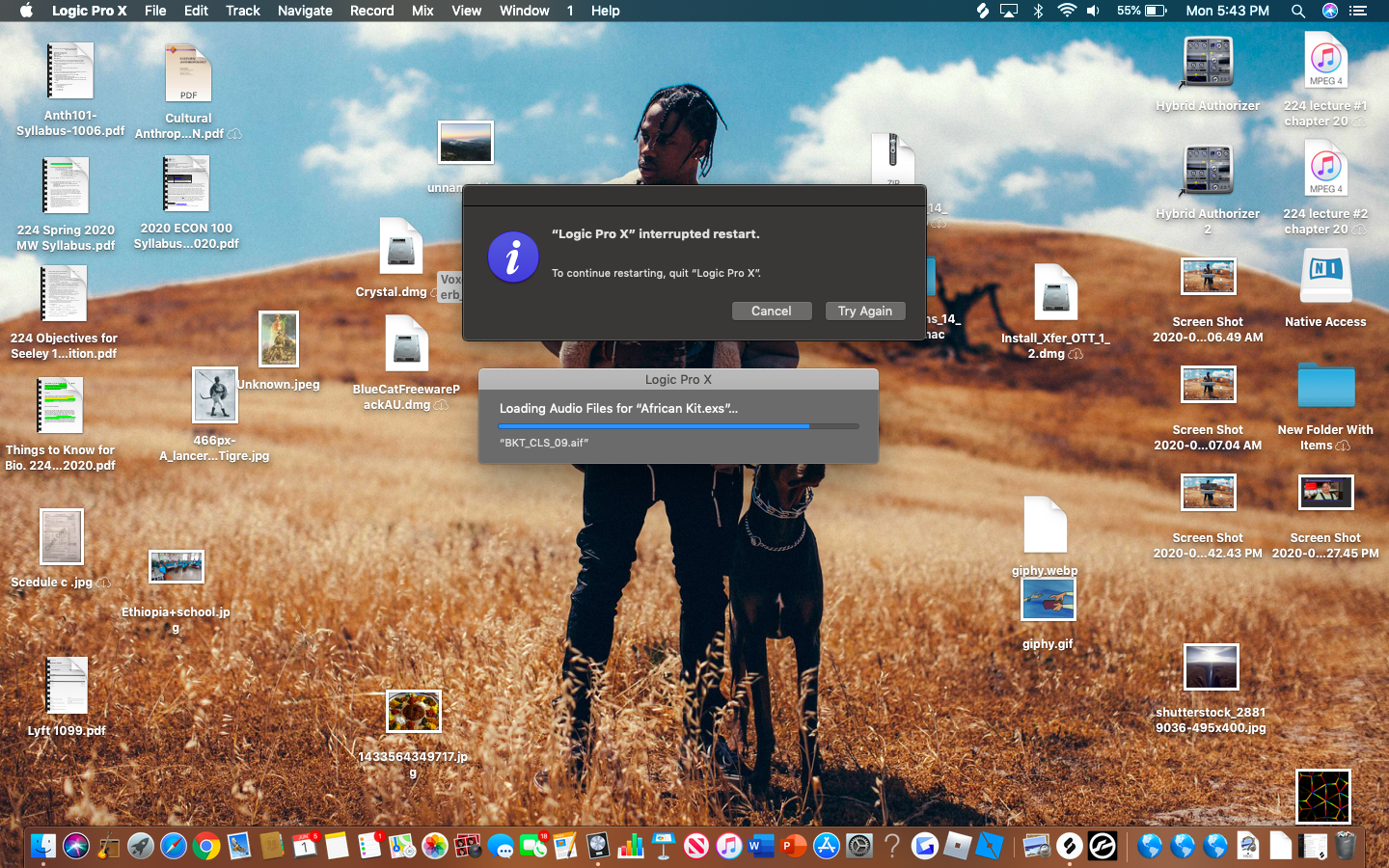Select the Cultural Anthrop PDF file
This screenshot has height=868, width=1389.
[x=188, y=73]
